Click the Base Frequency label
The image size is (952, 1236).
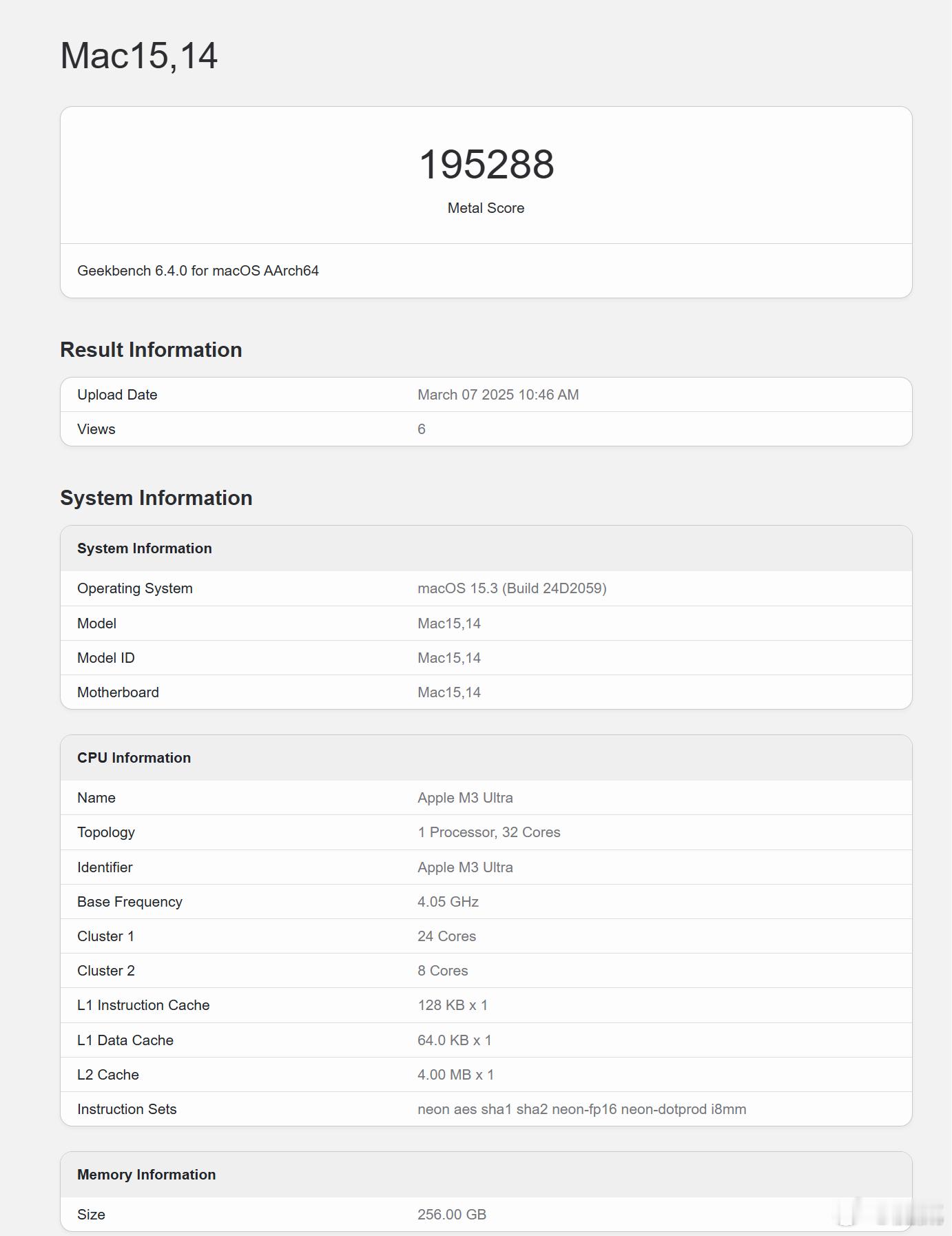coord(130,902)
